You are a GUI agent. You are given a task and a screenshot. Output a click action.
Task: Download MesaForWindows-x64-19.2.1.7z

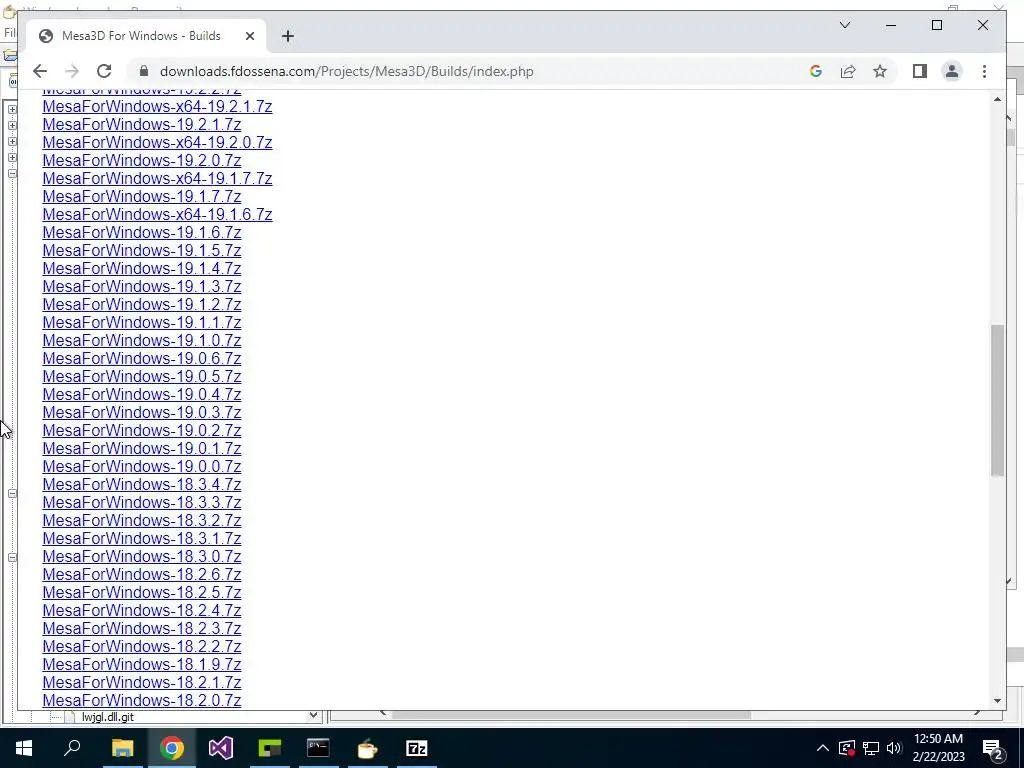coord(157,106)
